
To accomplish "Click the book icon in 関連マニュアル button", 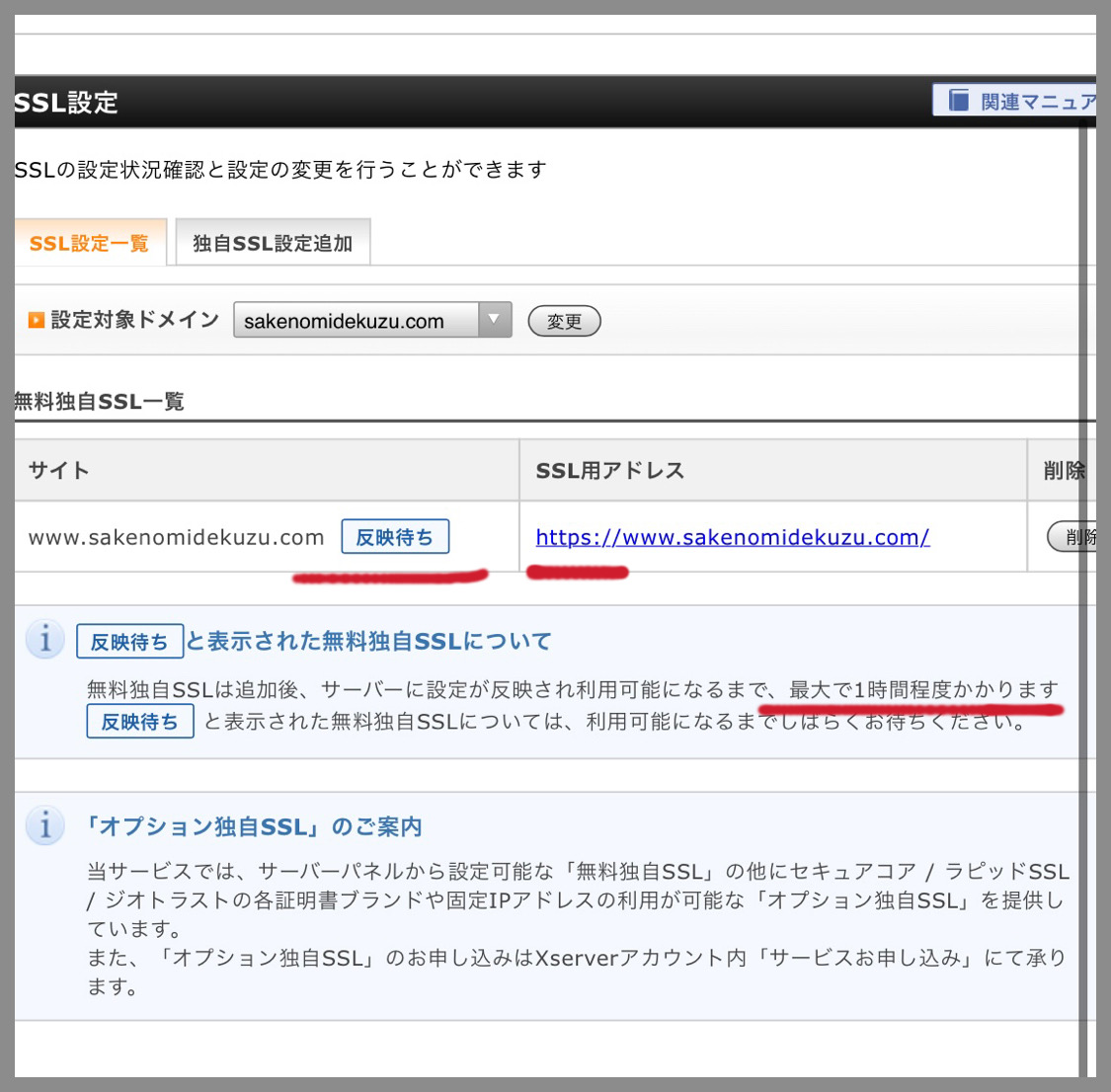I will pyautogui.click(x=958, y=101).
